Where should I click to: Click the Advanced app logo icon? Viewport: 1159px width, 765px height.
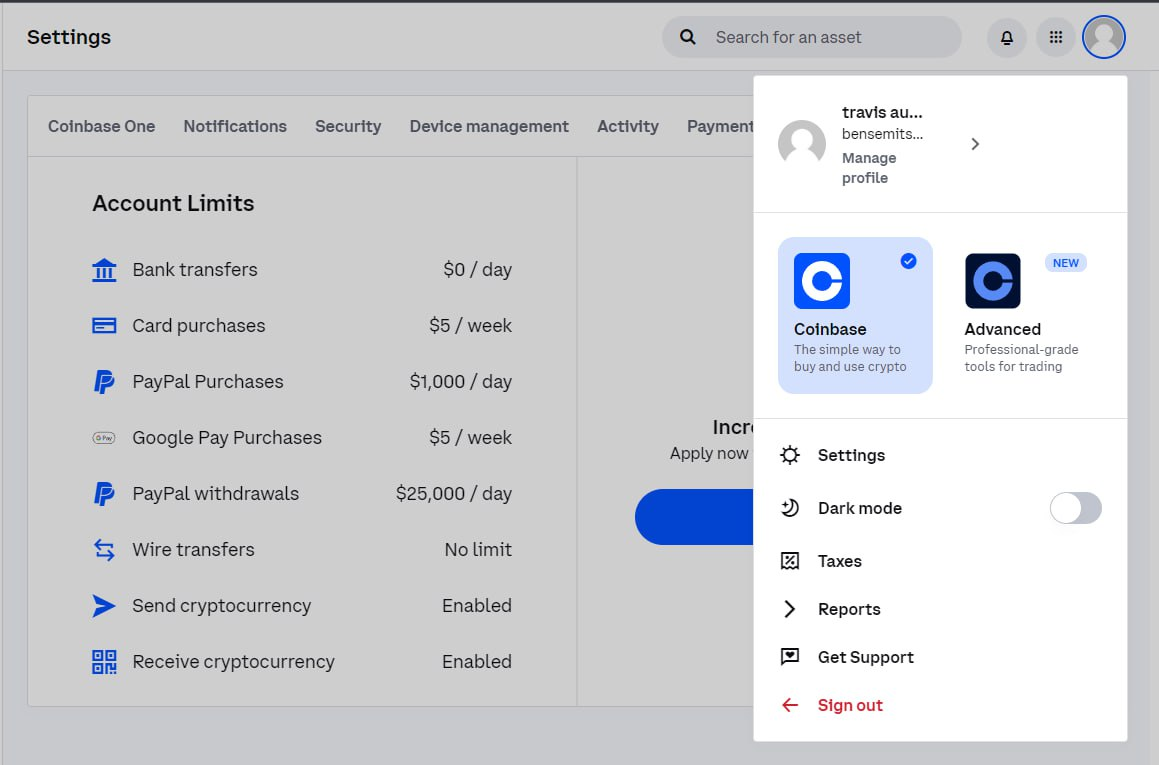point(992,281)
